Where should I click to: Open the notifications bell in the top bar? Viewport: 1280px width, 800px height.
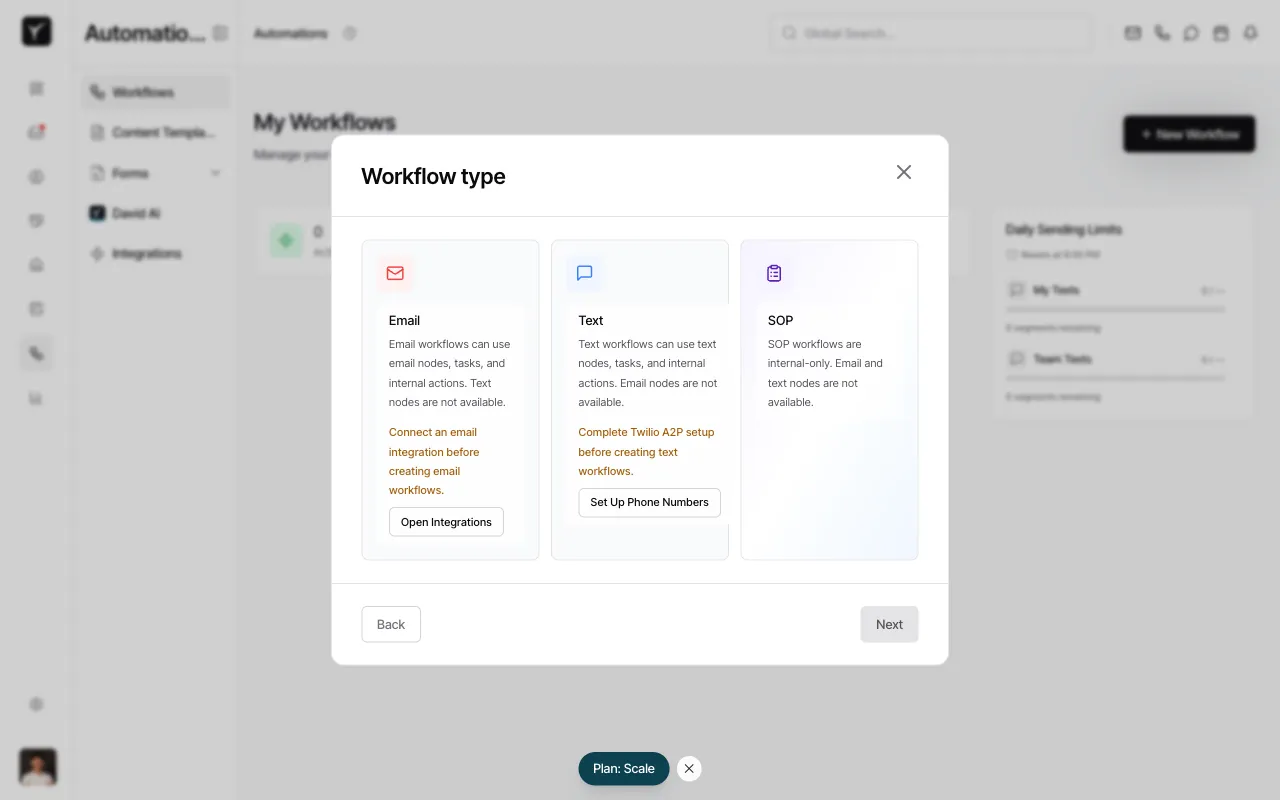tap(1250, 33)
